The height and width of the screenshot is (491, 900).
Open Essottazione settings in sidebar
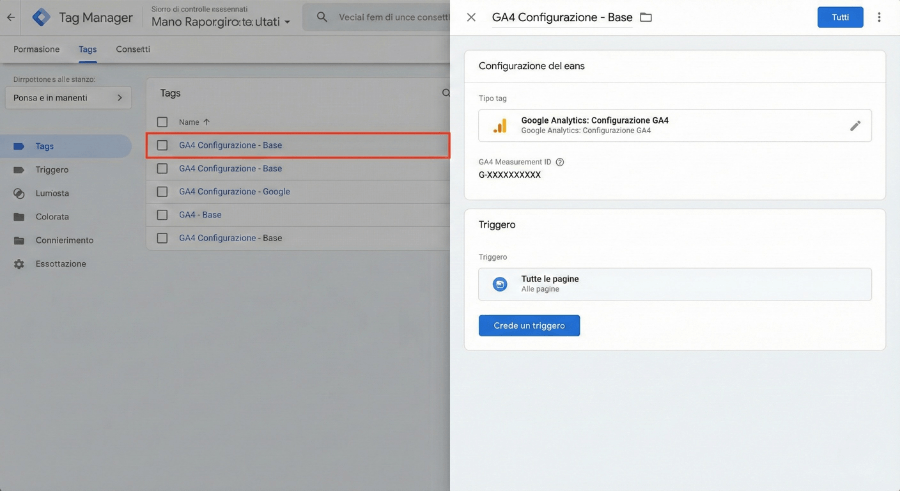(60, 264)
